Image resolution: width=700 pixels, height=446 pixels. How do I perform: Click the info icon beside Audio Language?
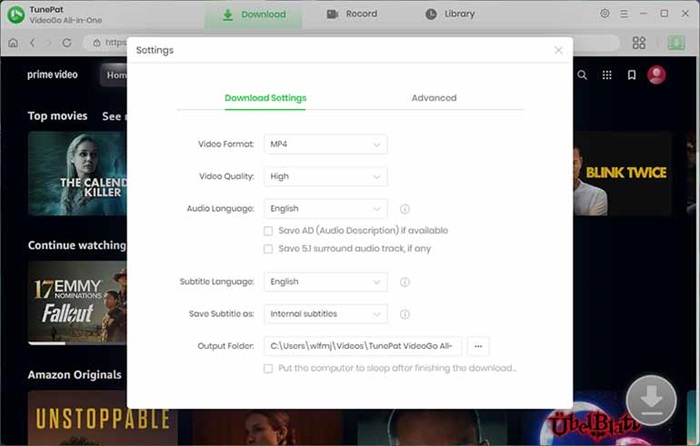click(x=405, y=209)
